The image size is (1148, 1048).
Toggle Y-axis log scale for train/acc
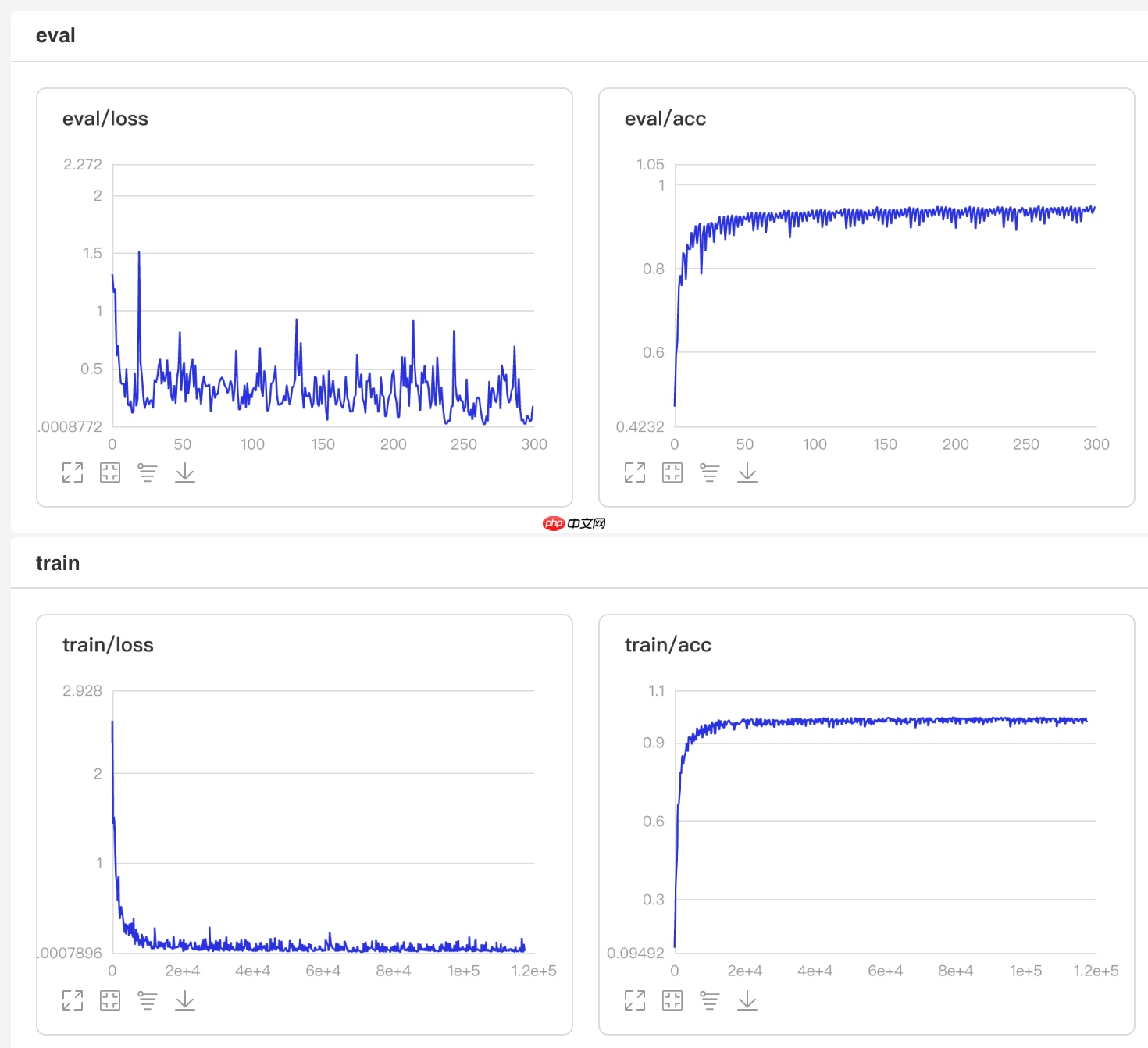coord(710,1000)
